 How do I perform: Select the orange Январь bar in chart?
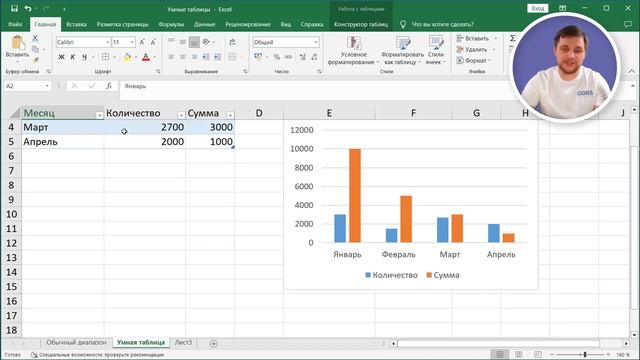click(355, 196)
